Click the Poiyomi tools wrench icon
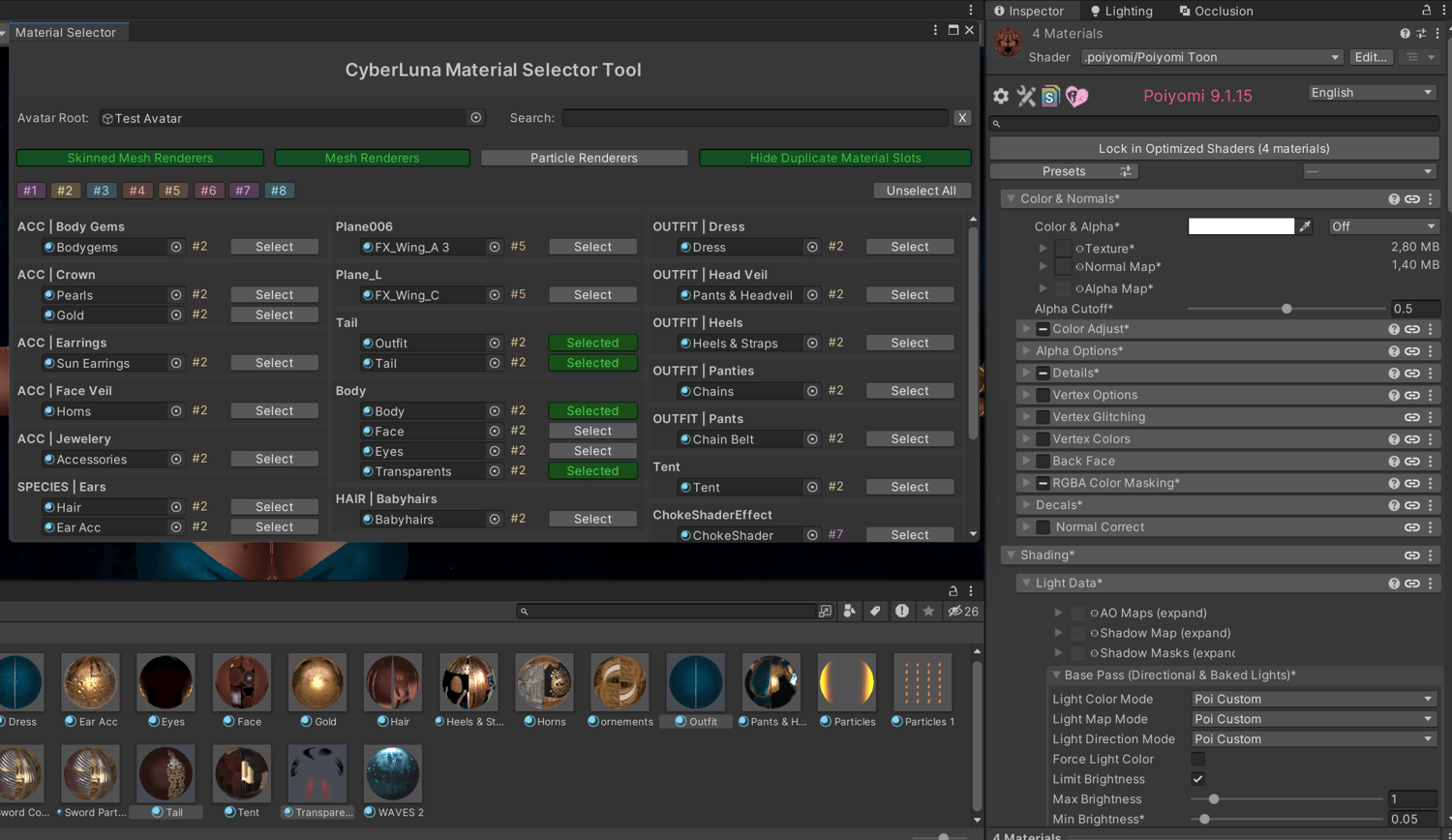 pos(1026,96)
